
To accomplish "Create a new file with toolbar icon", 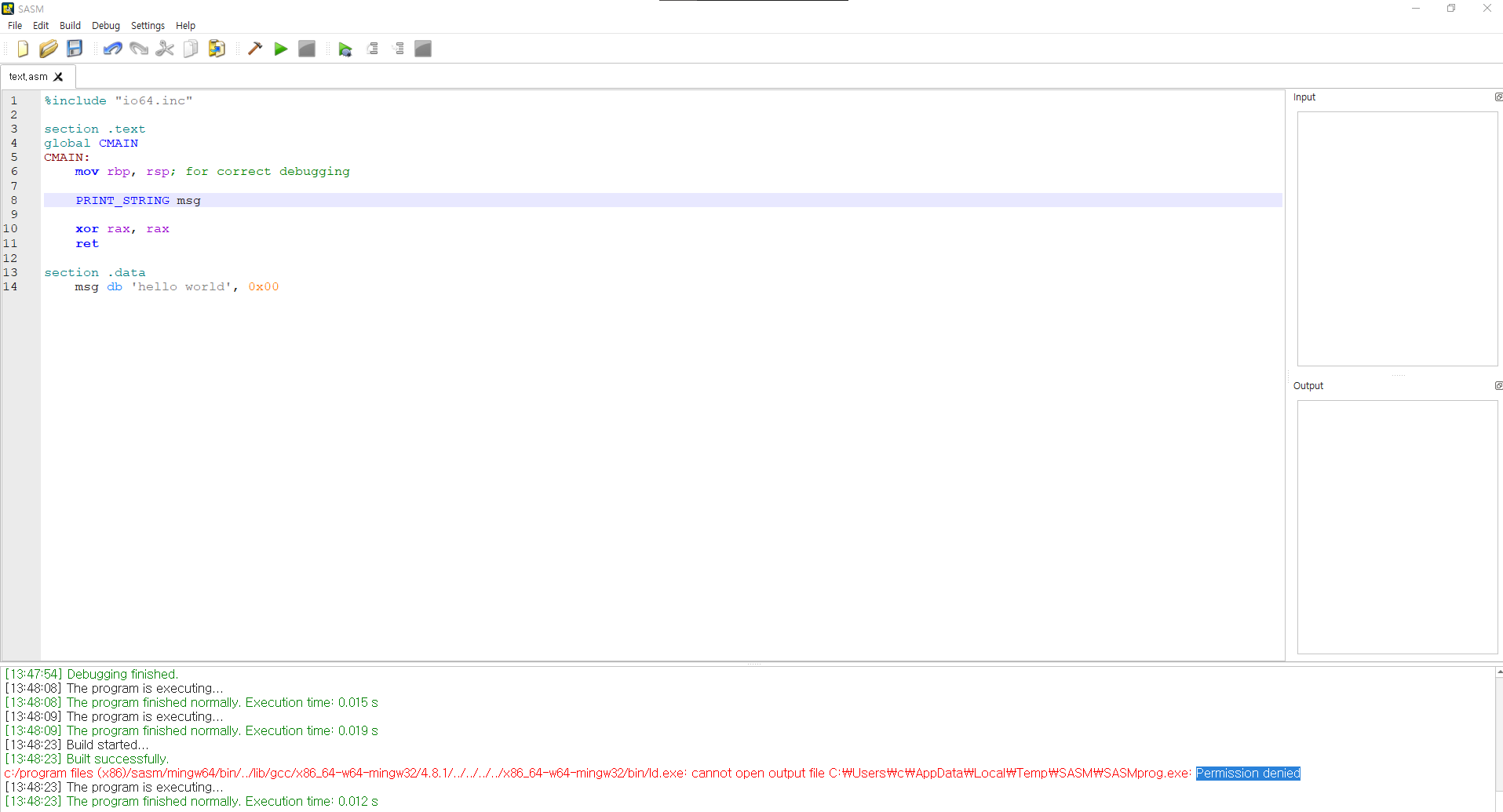I will point(23,49).
